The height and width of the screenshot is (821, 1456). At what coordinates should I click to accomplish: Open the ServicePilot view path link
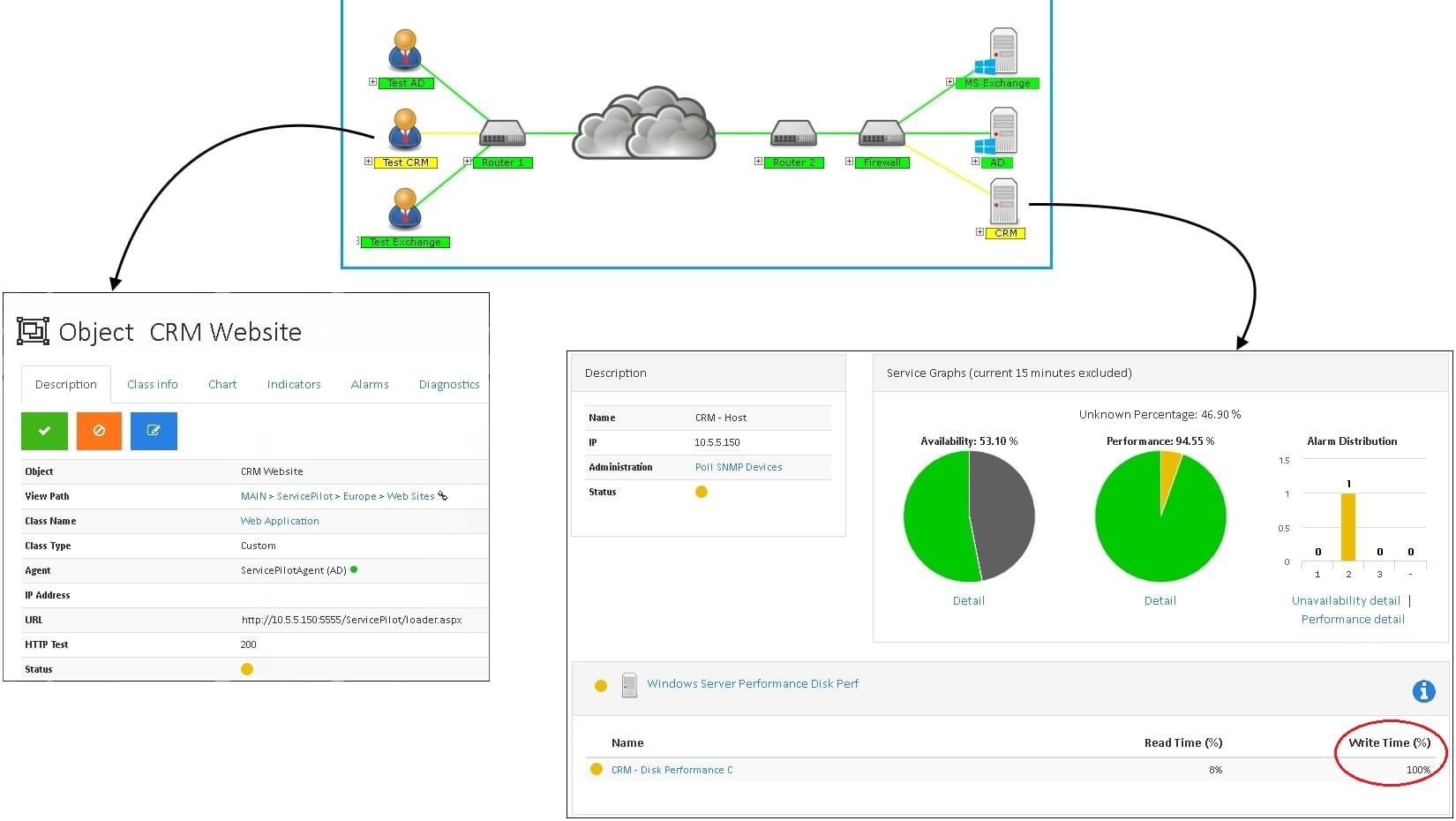click(x=305, y=496)
